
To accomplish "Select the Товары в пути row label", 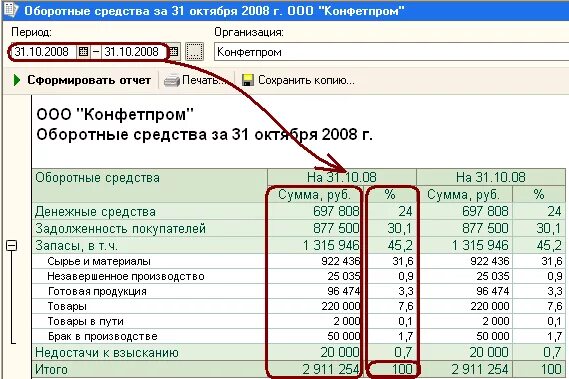I will click(86, 321).
